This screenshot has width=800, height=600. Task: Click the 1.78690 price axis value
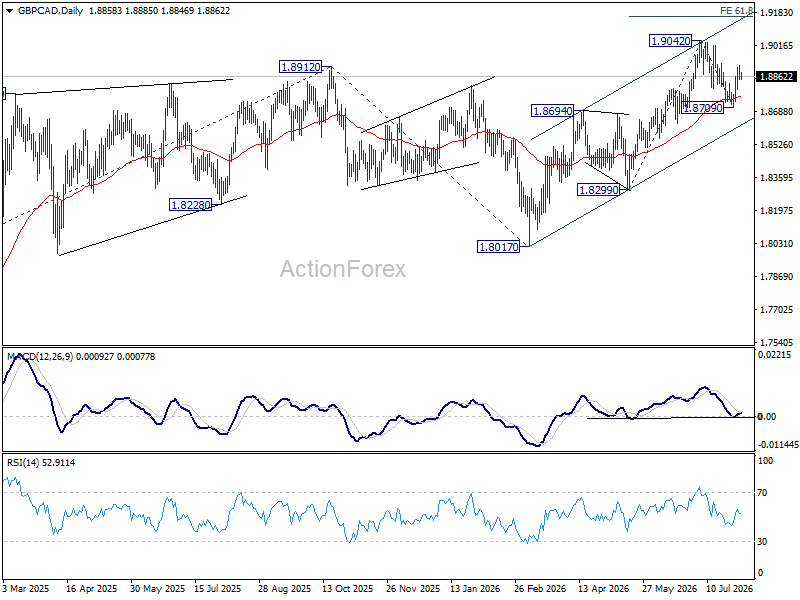coord(776,277)
